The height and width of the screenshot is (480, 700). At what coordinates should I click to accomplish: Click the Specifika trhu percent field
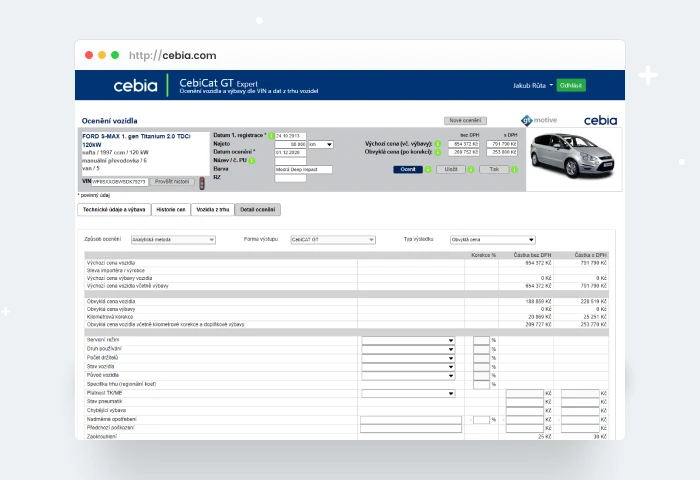click(481, 384)
